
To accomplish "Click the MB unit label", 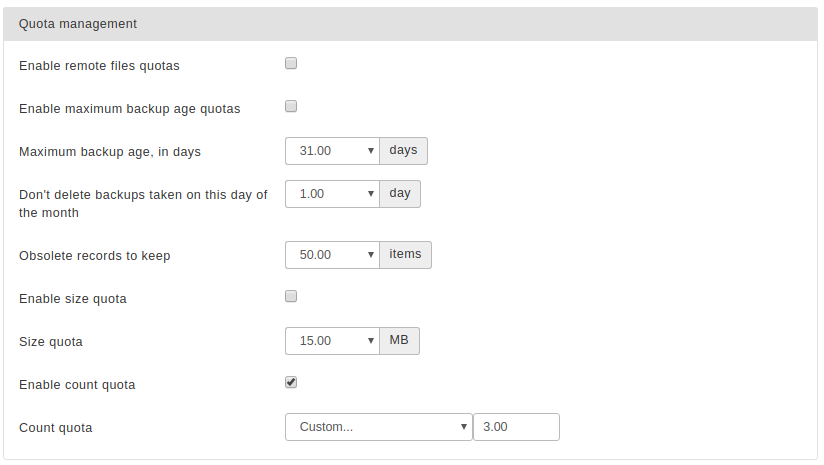I will [x=399, y=341].
